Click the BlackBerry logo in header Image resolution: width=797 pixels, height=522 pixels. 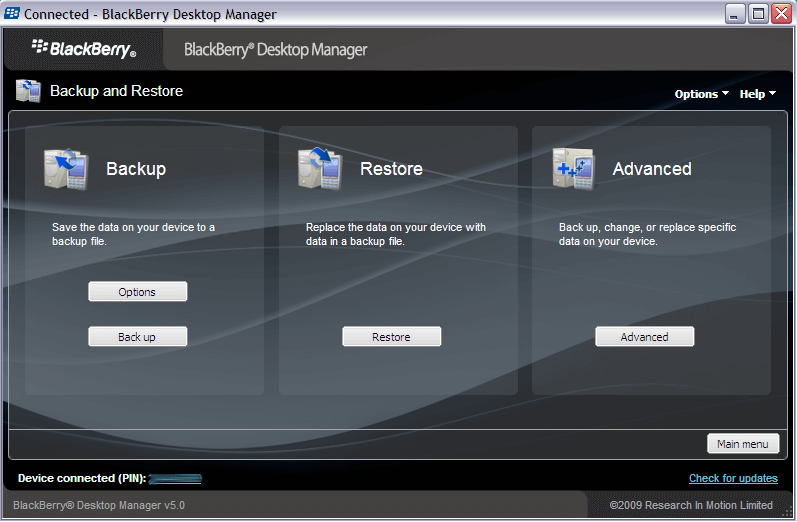click(x=84, y=49)
